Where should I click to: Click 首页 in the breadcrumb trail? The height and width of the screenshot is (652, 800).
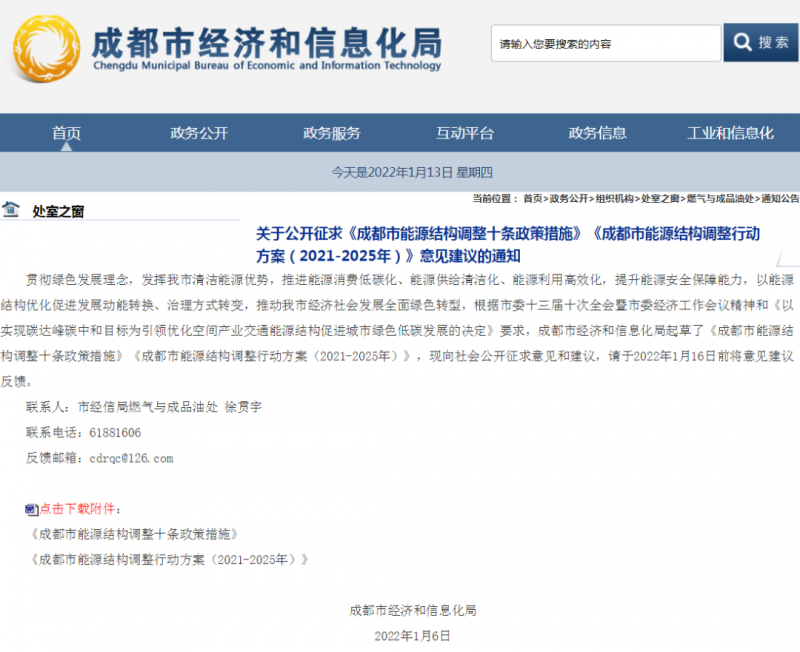pos(532,198)
